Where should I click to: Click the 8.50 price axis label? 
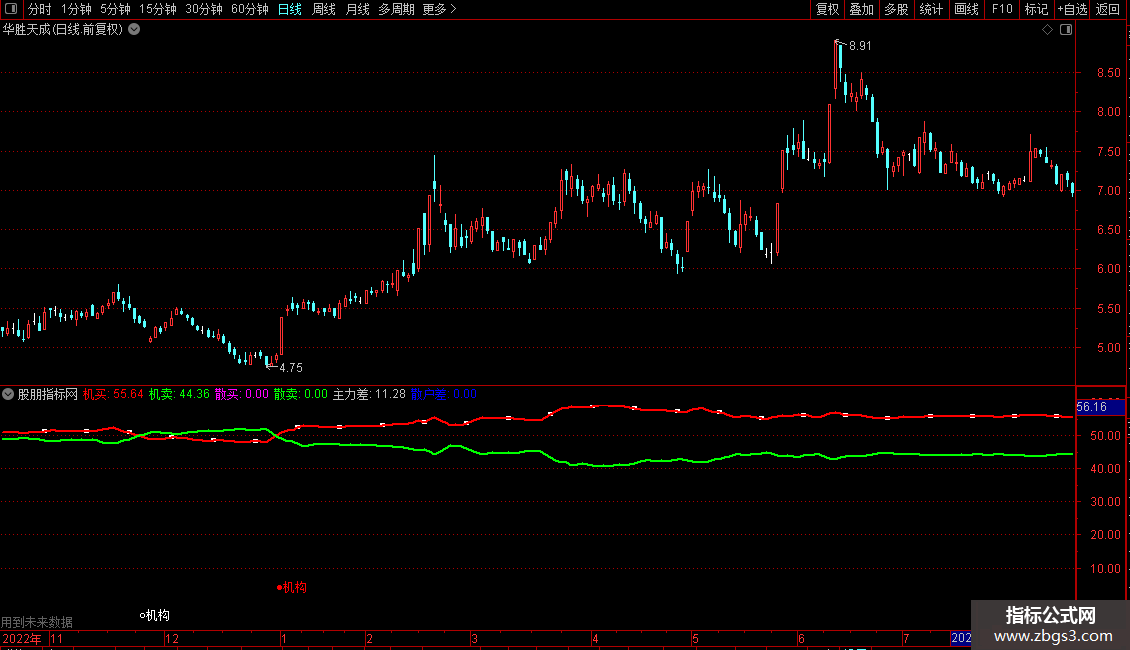[x=1108, y=73]
